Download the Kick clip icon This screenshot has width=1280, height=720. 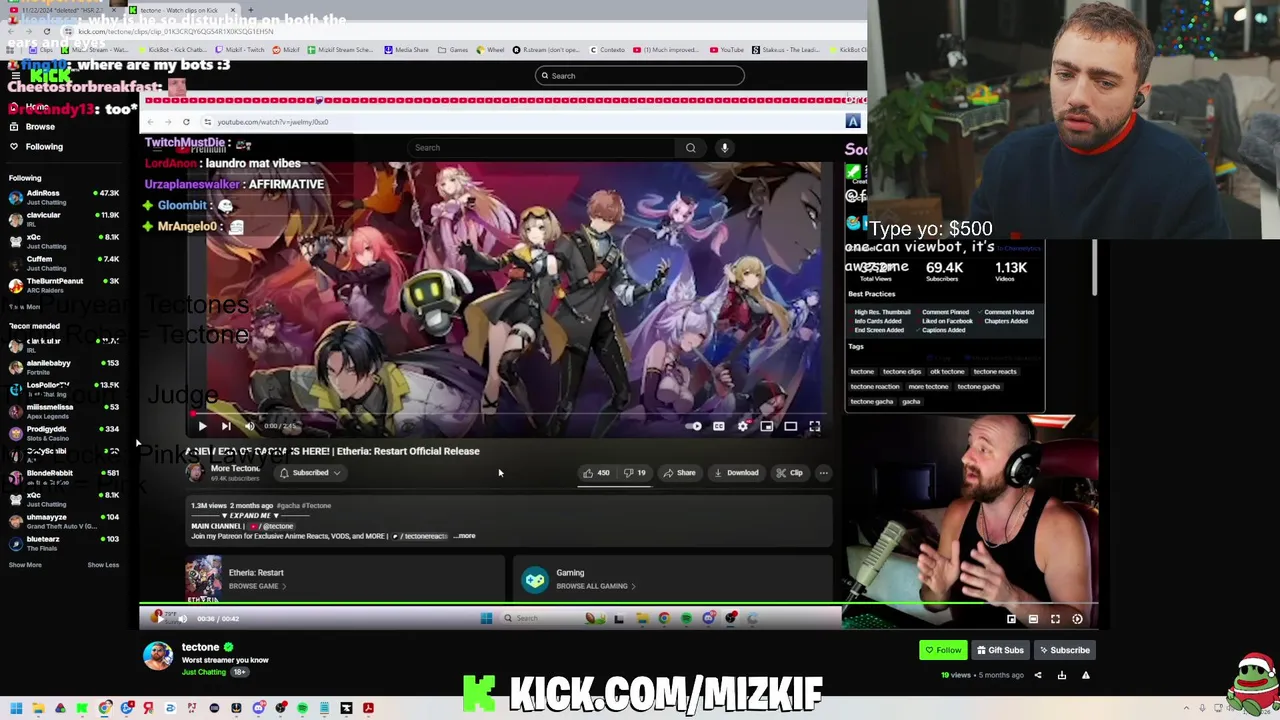[1062, 676]
